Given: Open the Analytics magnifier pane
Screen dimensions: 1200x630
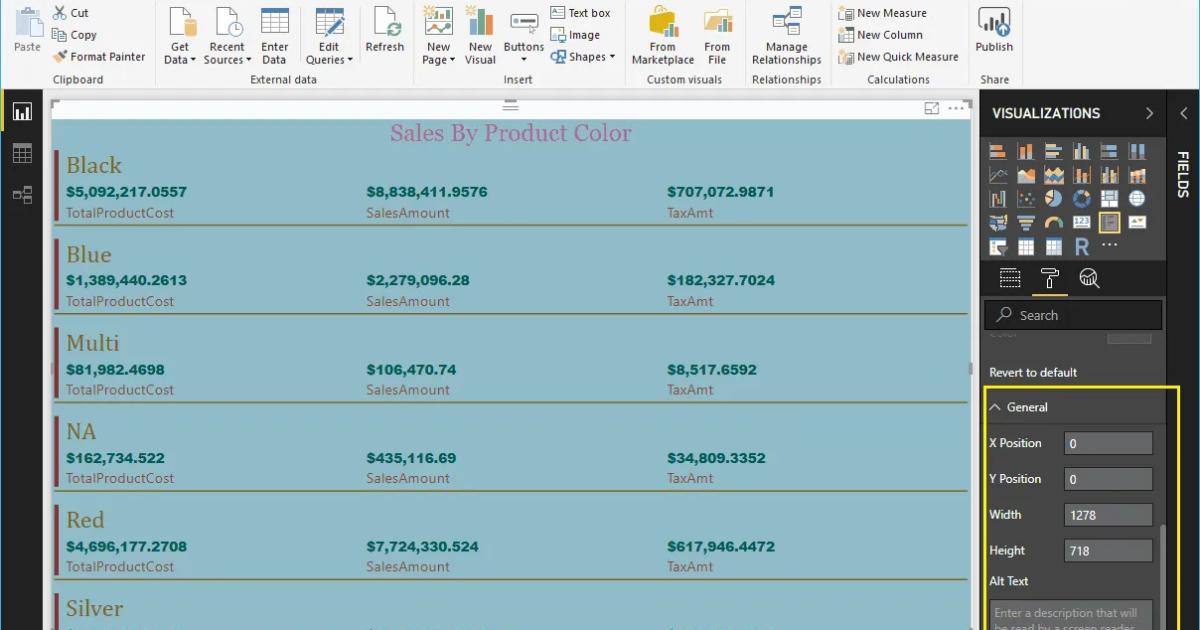Looking at the screenshot, I should click(1089, 278).
